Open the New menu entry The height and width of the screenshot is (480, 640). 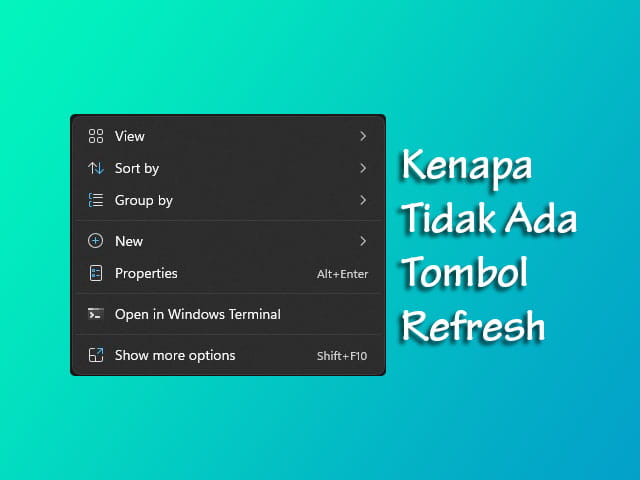click(x=228, y=241)
